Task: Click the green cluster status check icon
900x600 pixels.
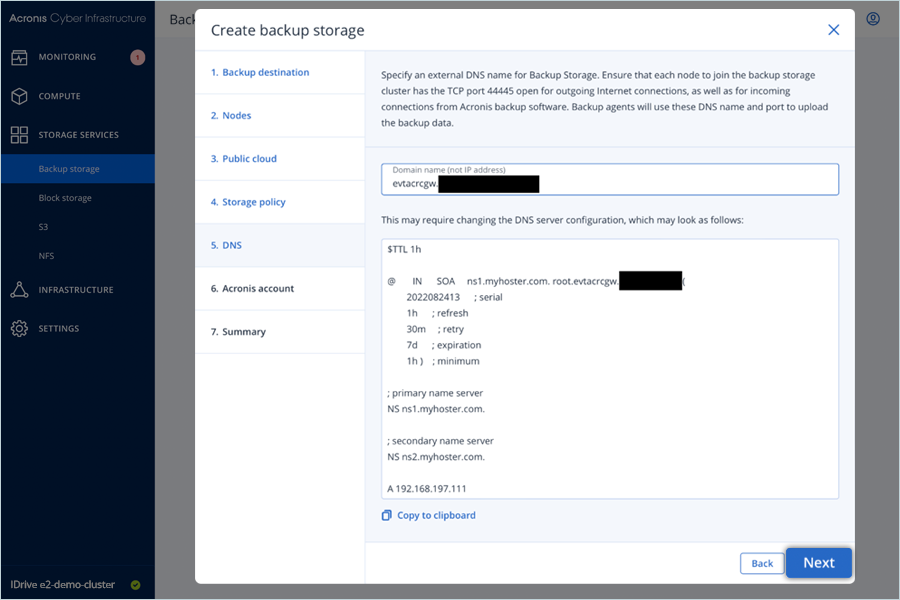Action: pos(135,585)
